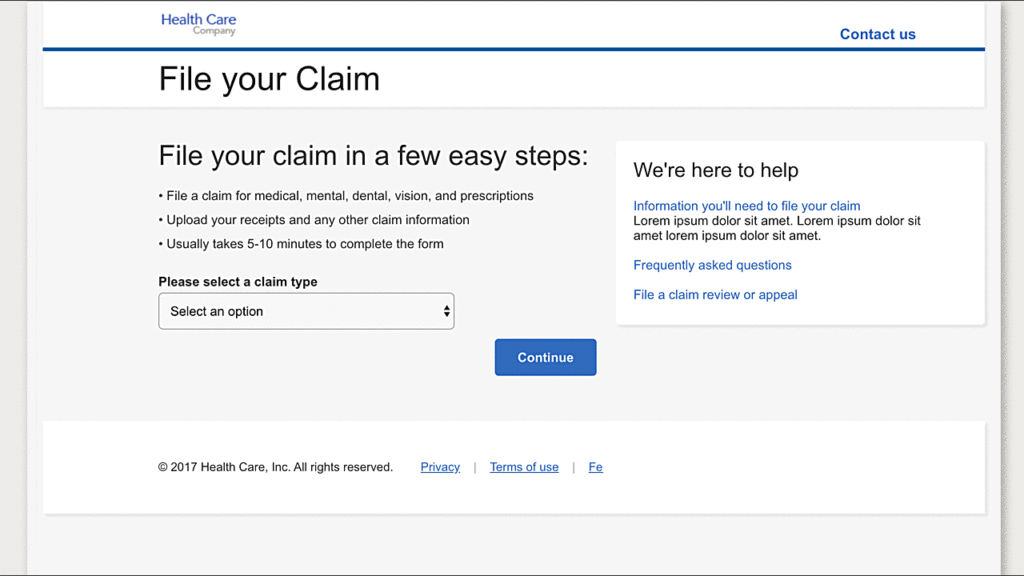The width and height of the screenshot is (1024, 576).
Task: Click the "Please select a claim type" label
Action: coord(238,282)
